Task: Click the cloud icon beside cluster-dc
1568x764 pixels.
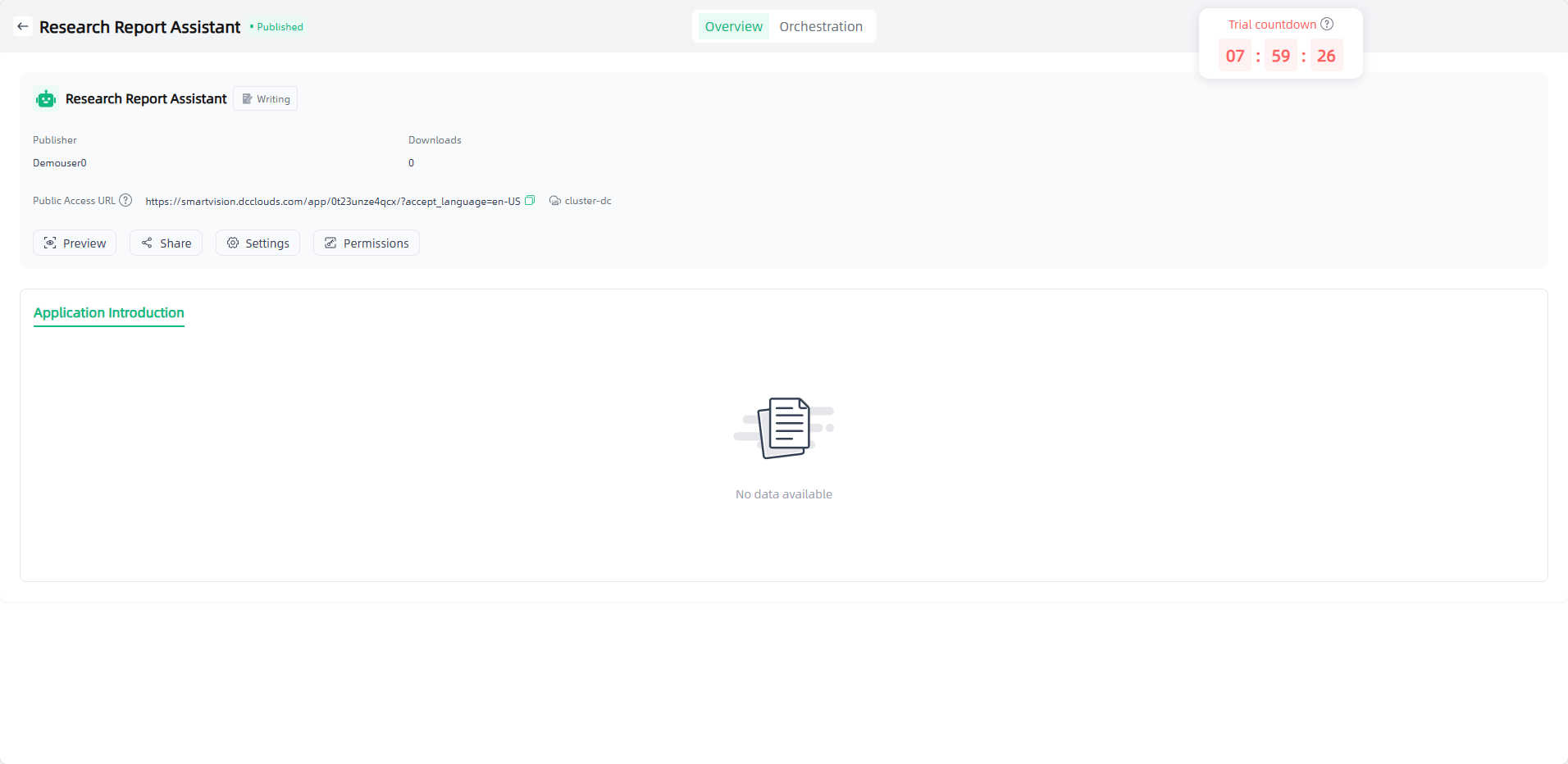Action: click(x=555, y=201)
